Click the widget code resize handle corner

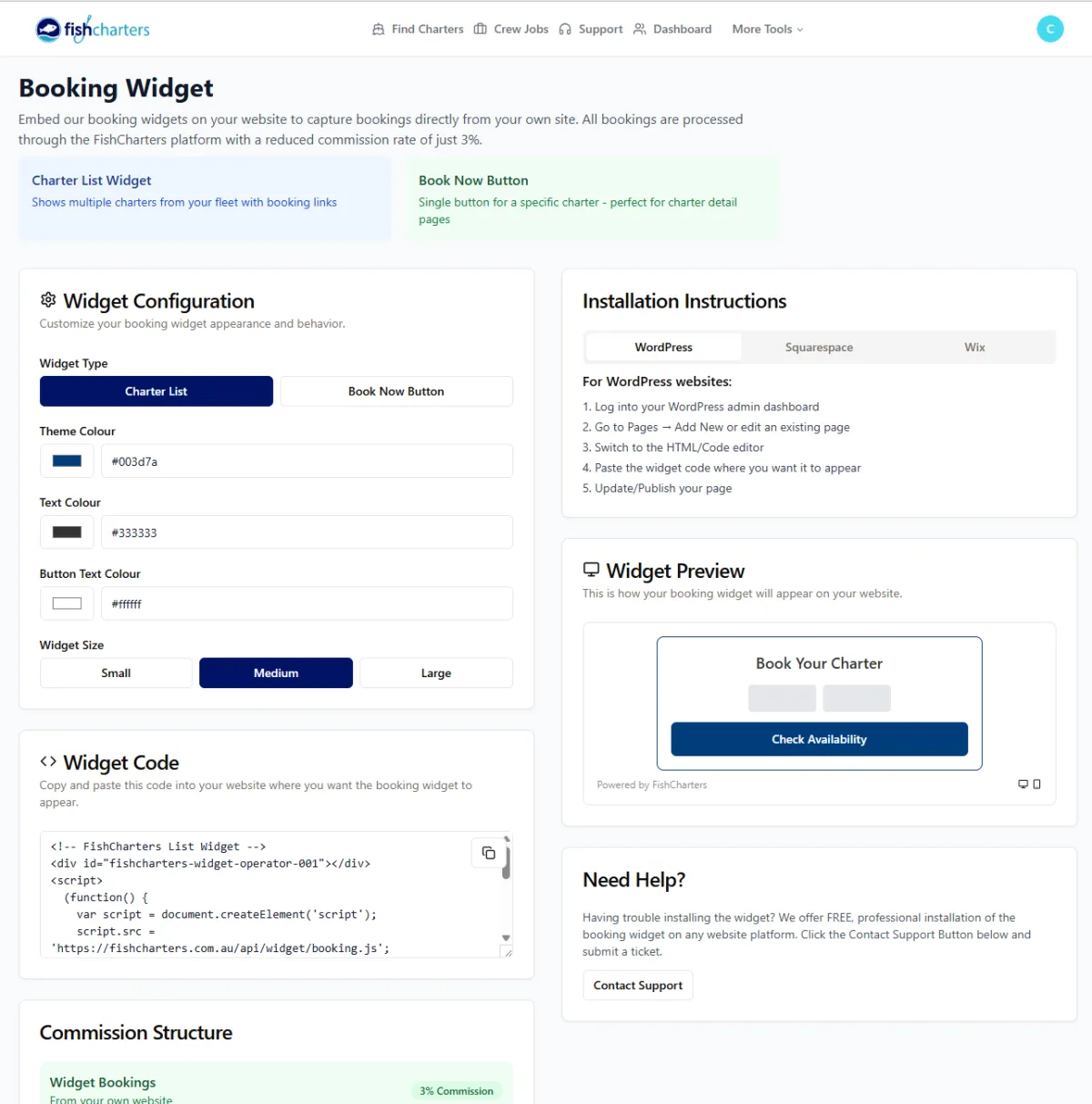click(507, 952)
